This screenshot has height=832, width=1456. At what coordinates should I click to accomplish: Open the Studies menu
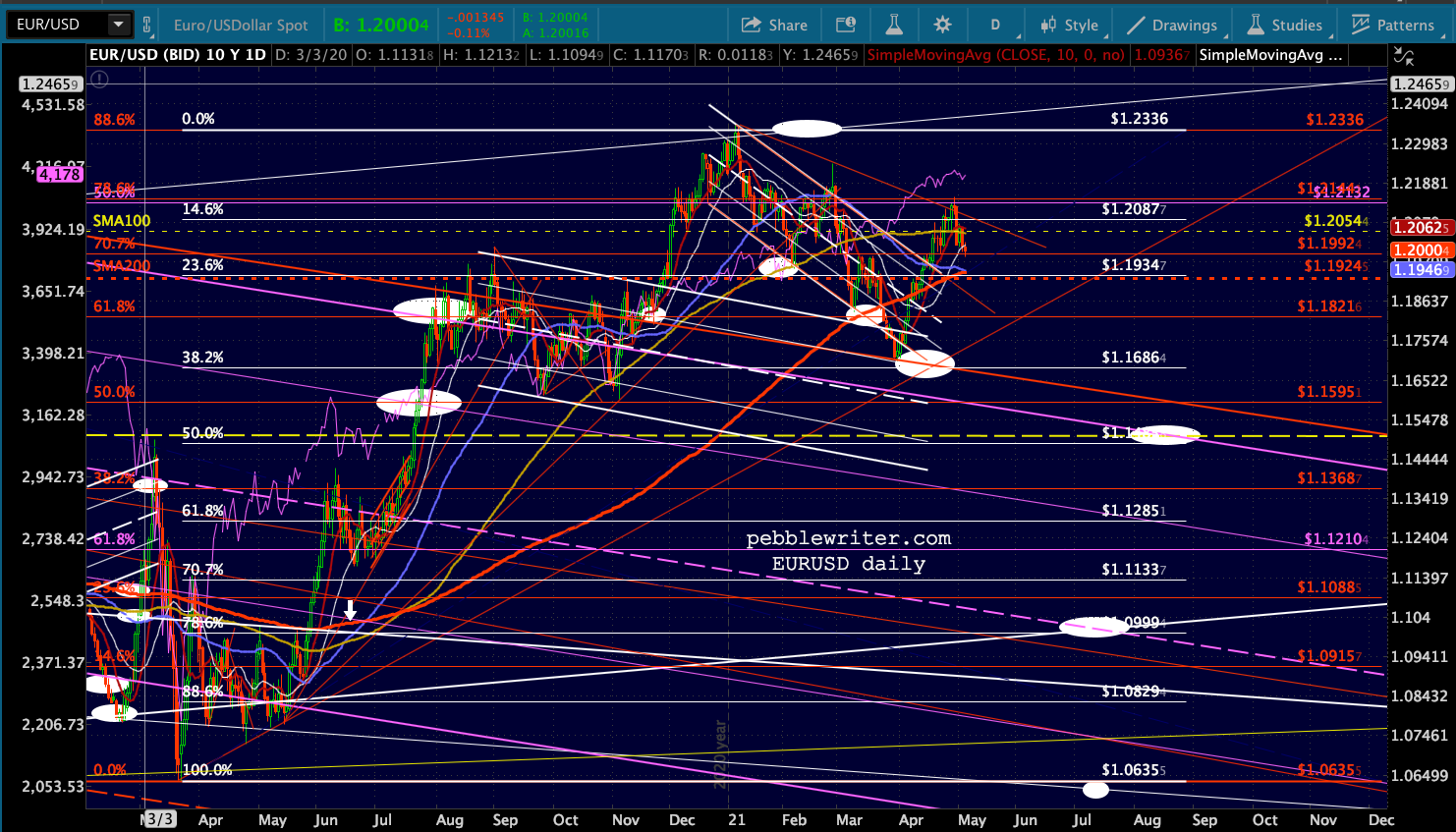1285,25
